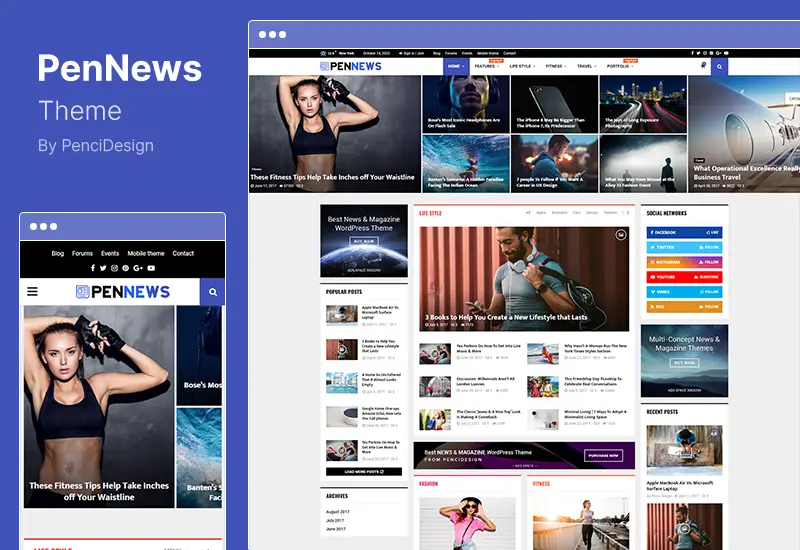Click Purchase Now on the purple banner

point(604,456)
